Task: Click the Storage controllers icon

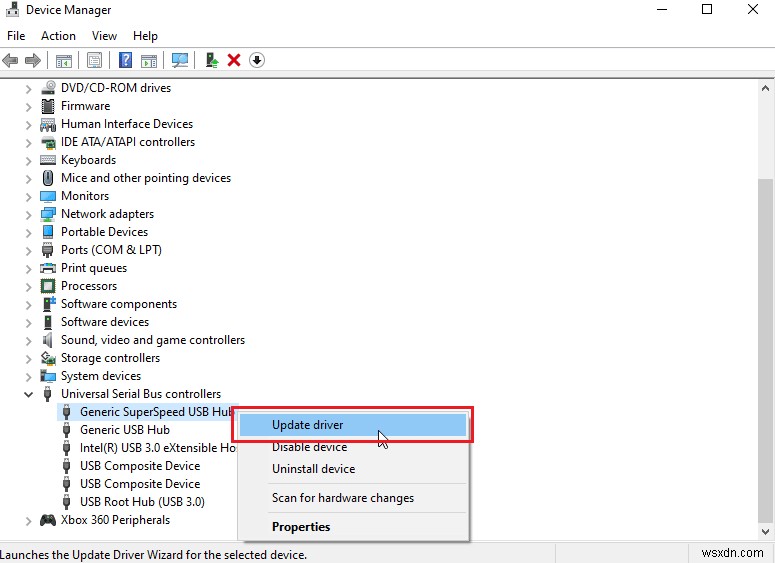Action: click(x=48, y=358)
